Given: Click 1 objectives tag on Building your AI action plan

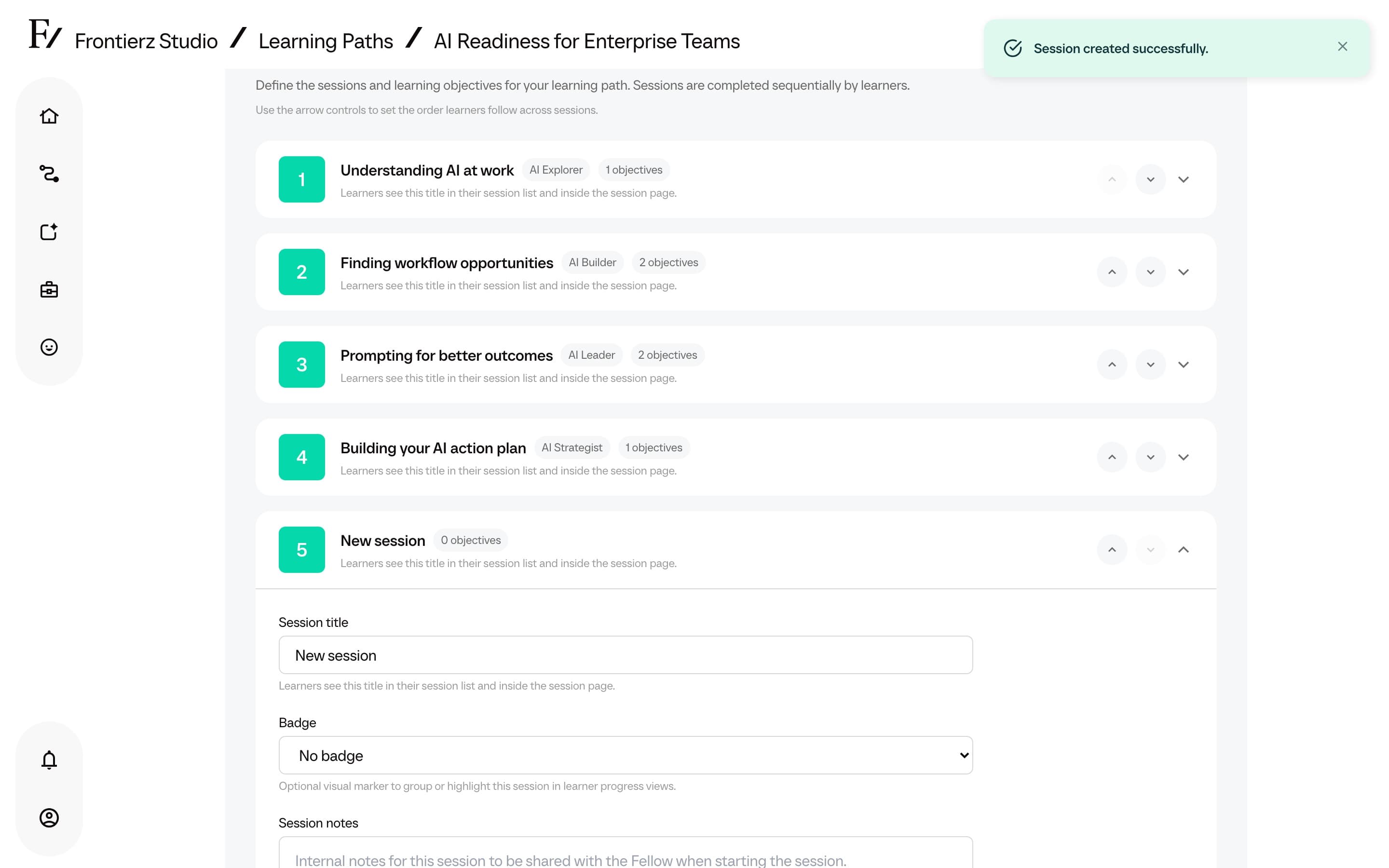Looking at the screenshot, I should coord(654,447).
